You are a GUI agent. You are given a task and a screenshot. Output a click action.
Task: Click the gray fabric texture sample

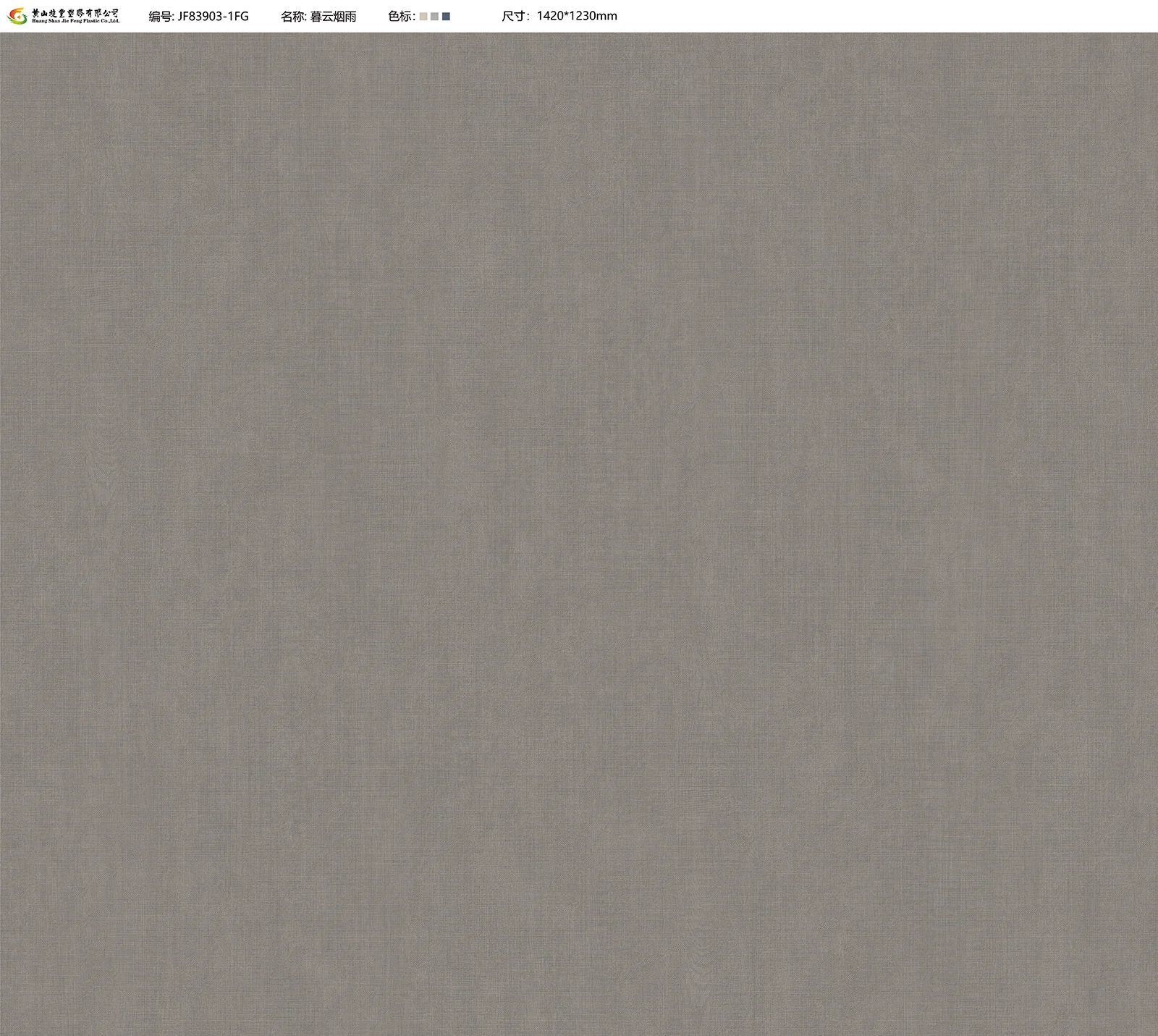[579, 534]
